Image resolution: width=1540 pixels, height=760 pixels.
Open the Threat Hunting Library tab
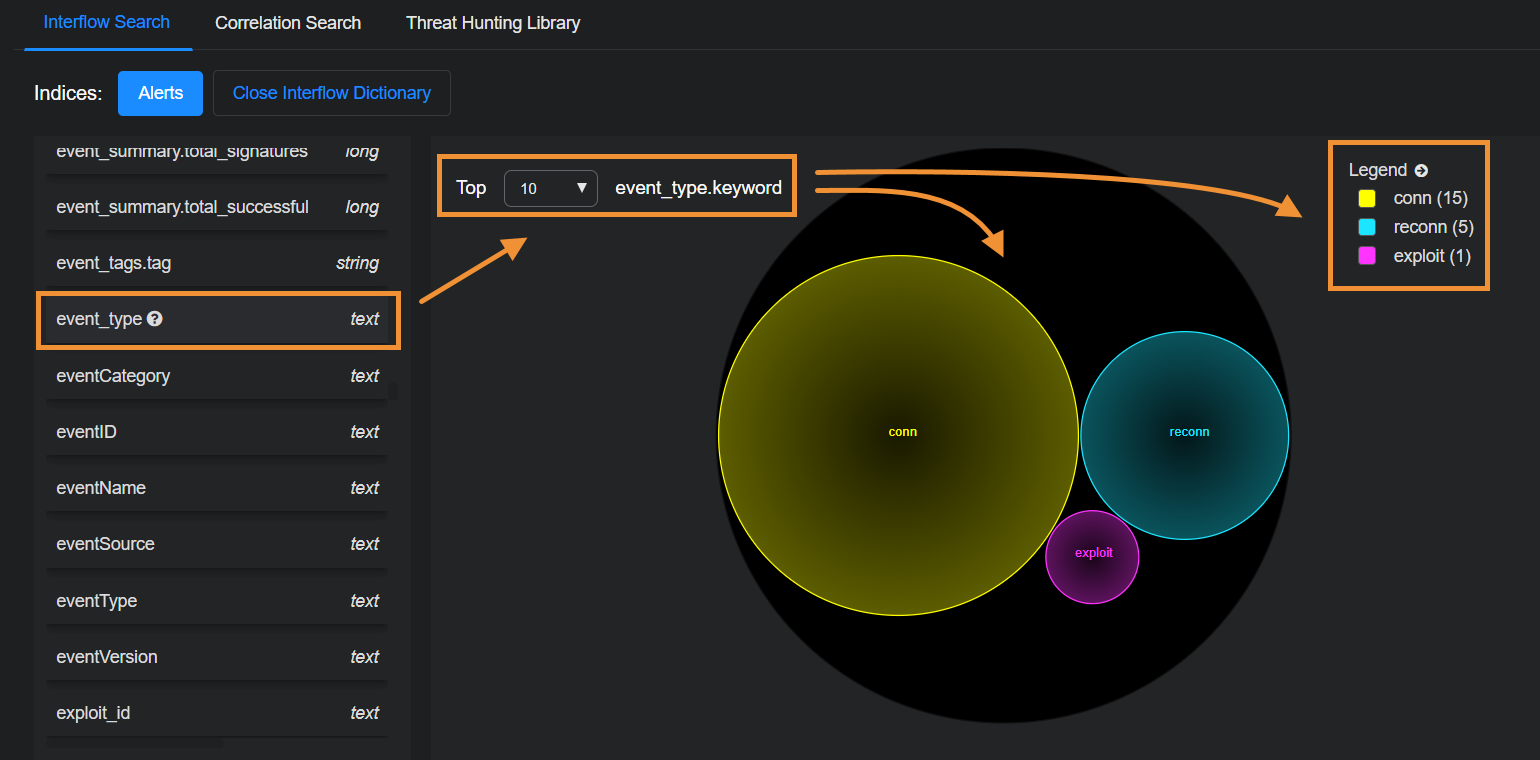tap(492, 23)
